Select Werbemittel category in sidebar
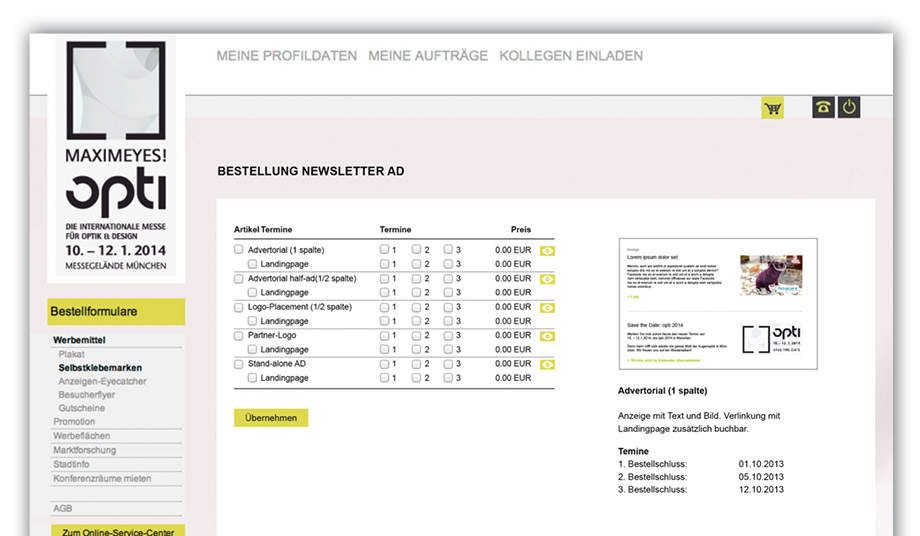 point(79,340)
